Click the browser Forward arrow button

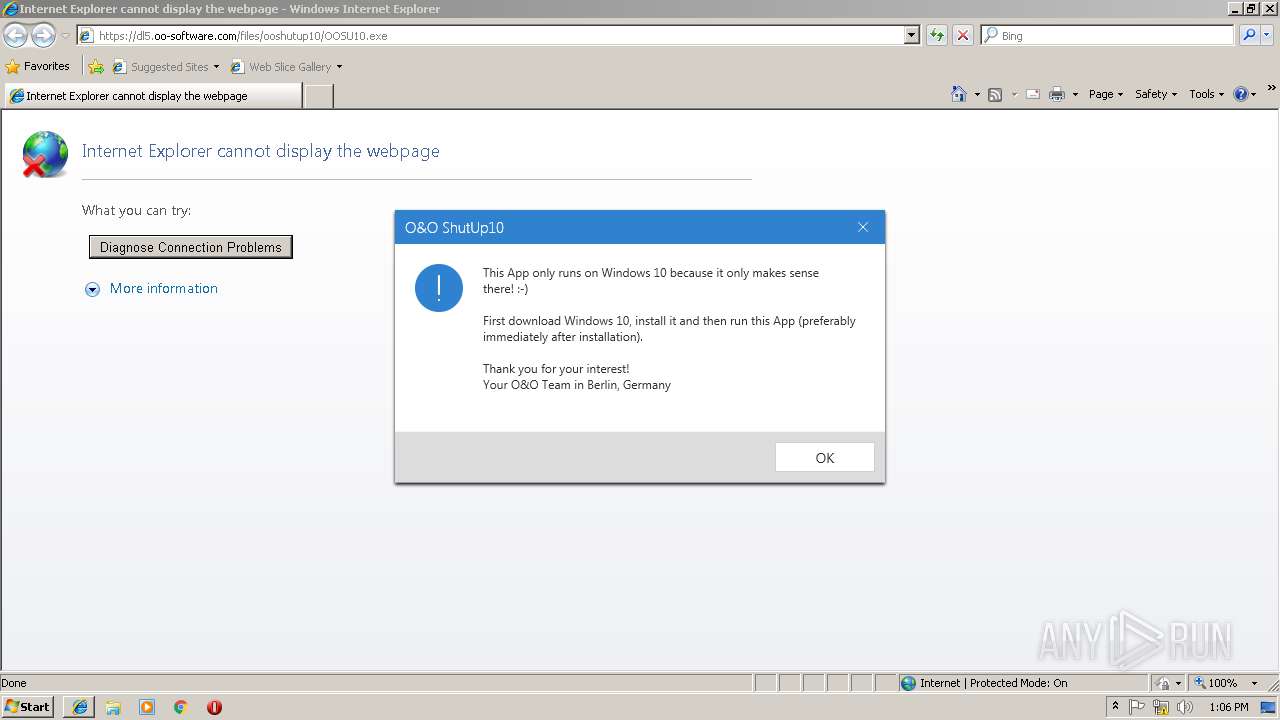point(43,36)
